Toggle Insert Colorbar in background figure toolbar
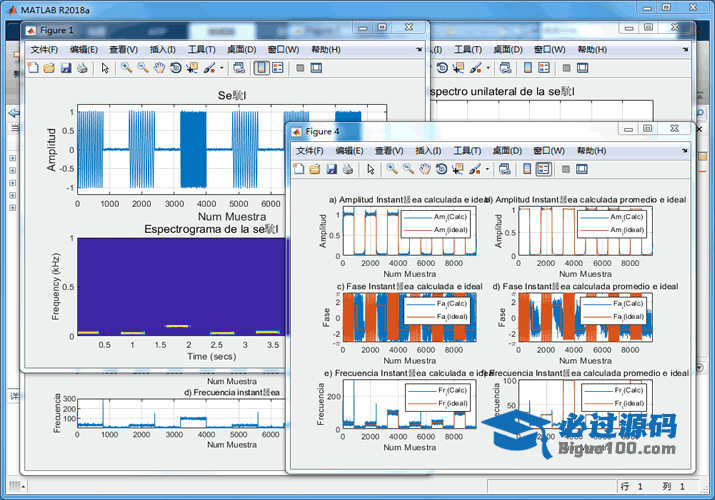Viewport: 715px width, 500px height. (x=528, y=68)
